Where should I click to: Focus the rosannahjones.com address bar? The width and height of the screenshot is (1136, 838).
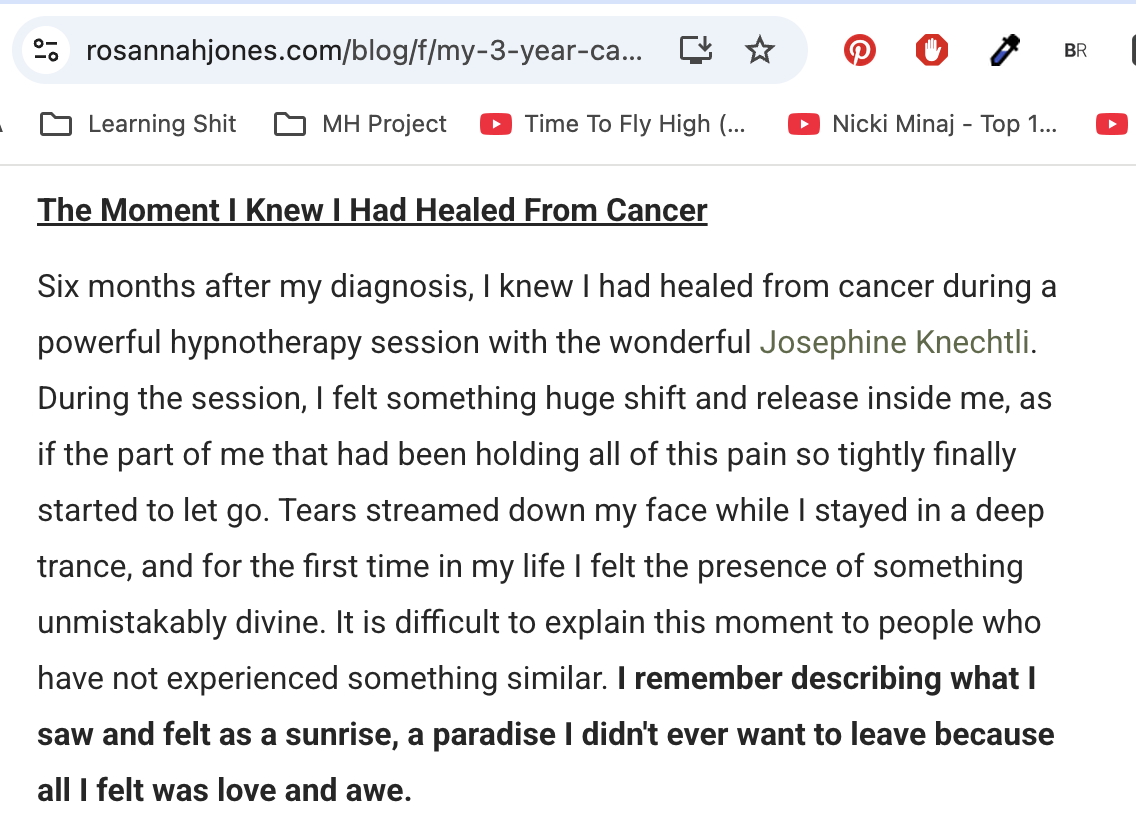pyautogui.click(x=364, y=50)
